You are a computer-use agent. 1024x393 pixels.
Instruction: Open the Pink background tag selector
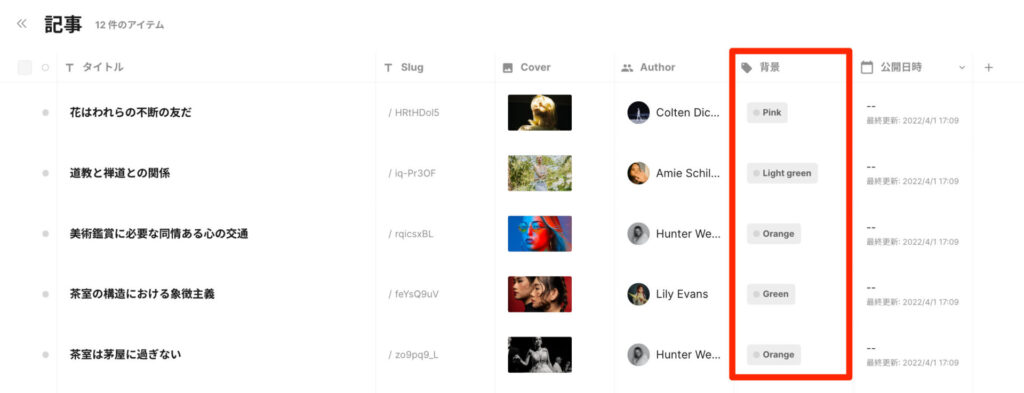tap(767, 112)
